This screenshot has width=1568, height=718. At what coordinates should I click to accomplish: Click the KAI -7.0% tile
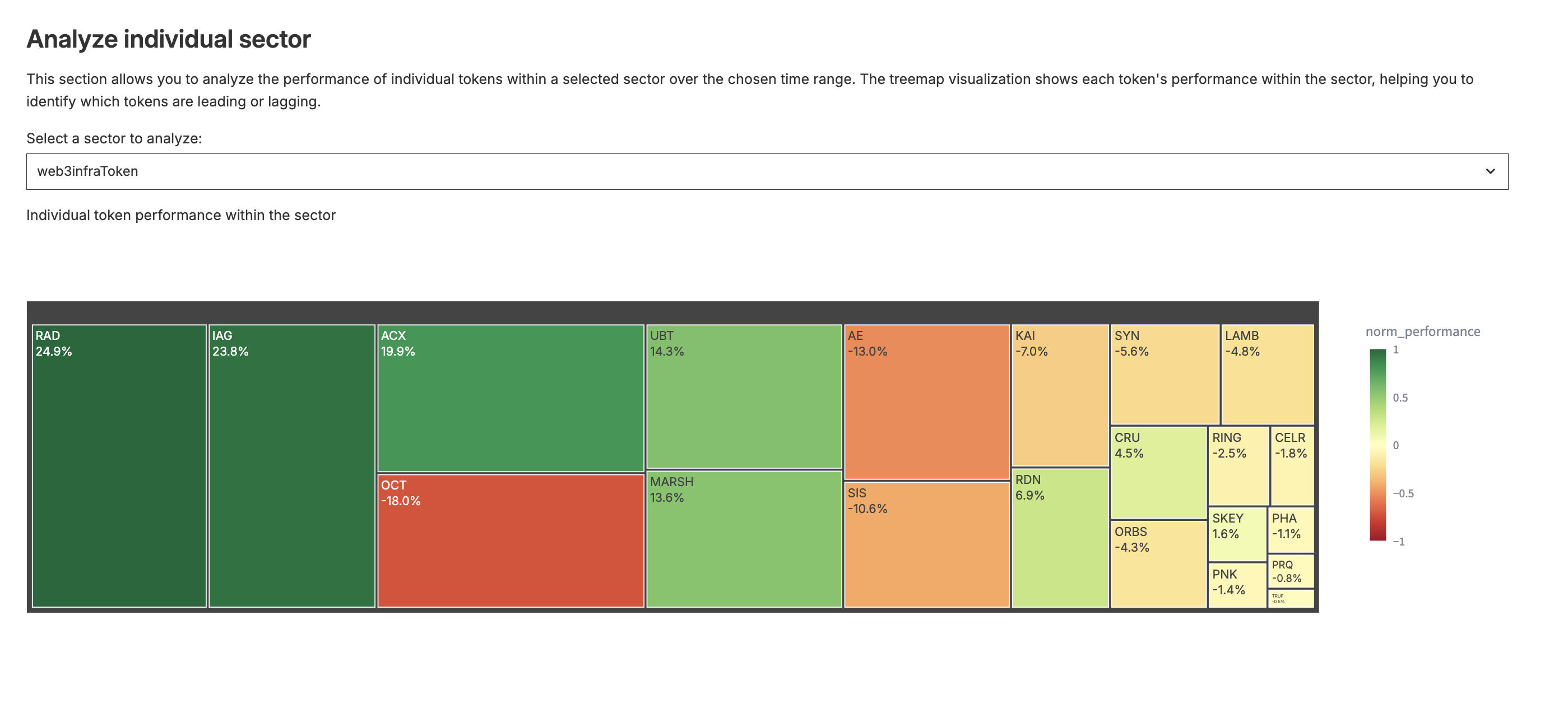(x=1060, y=395)
